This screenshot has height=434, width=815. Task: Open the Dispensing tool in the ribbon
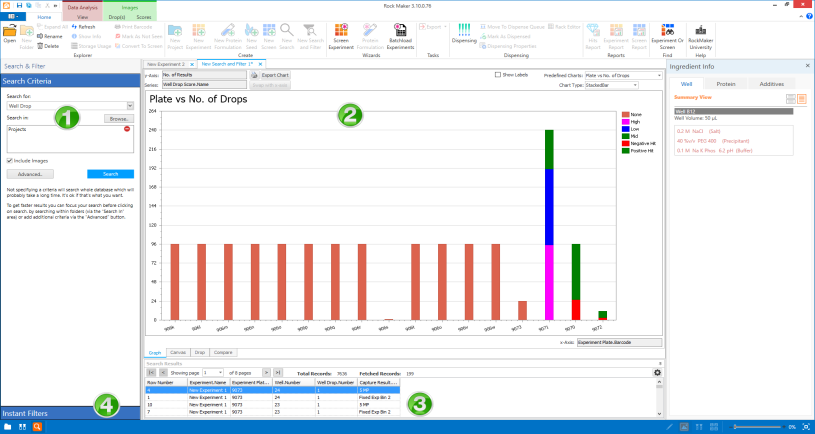click(464, 35)
